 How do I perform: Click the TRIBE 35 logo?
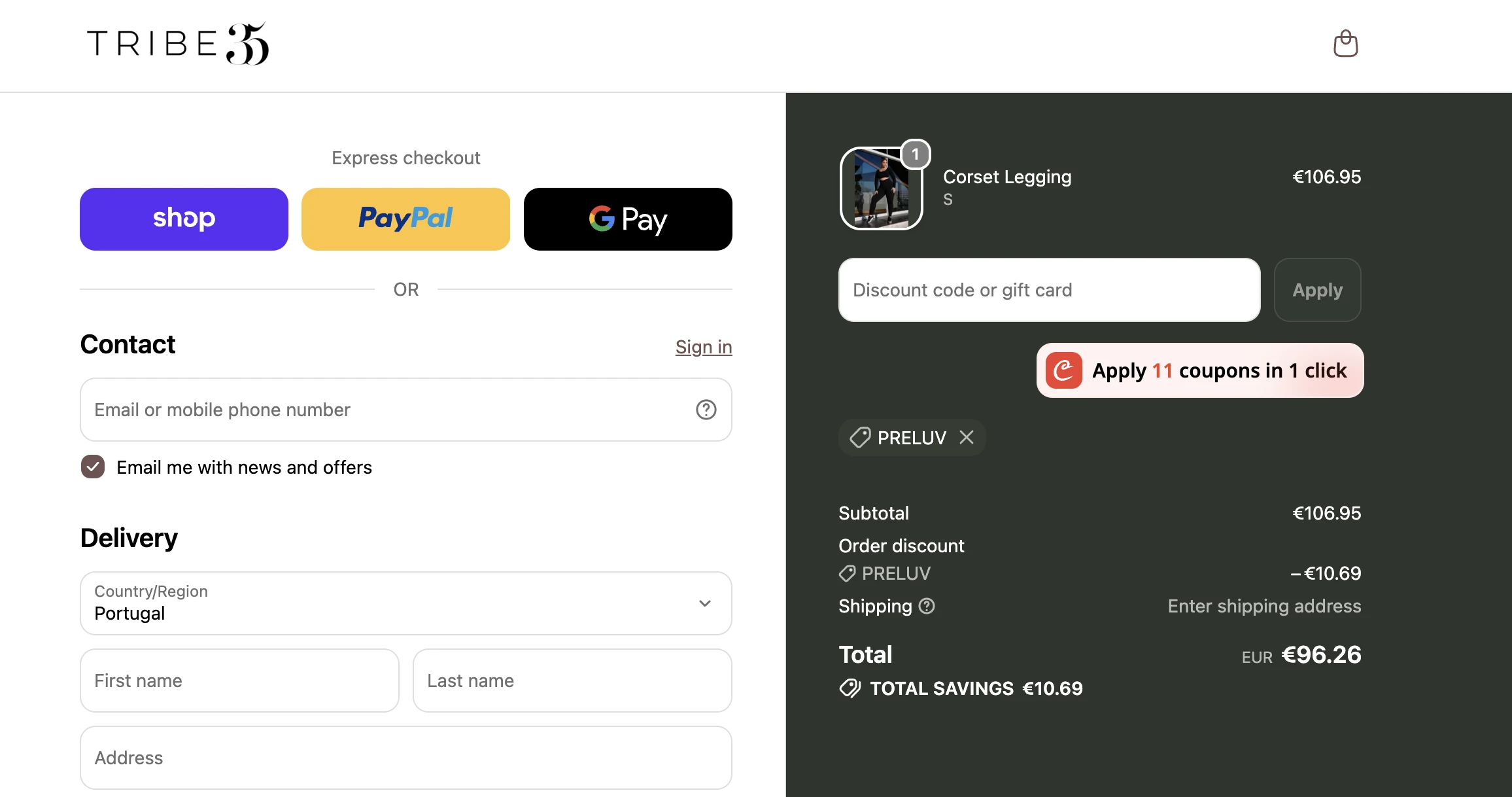click(x=178, y=44)
